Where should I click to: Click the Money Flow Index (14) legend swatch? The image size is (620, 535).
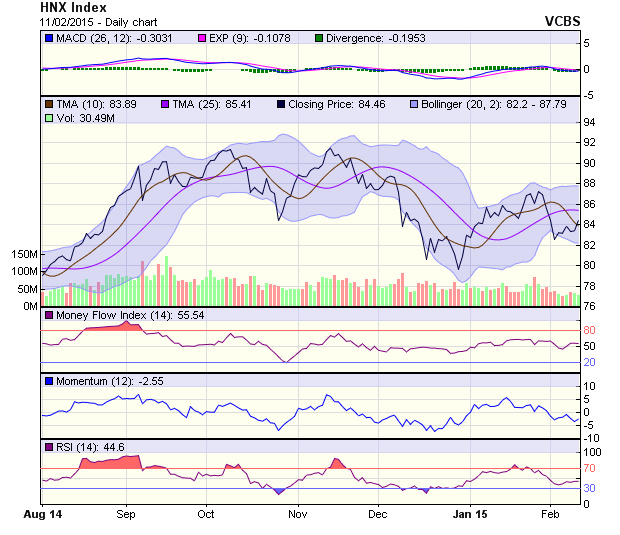[48, 316]
